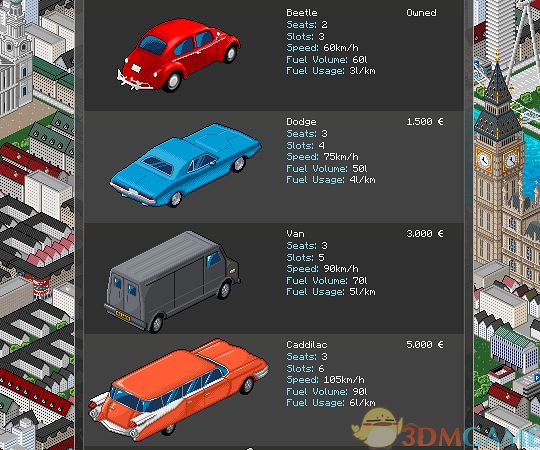Image resolution: width=540 pixels, height=450 pixels.
Task: Click the Beetle Owned status label
Action: [421, 13]
